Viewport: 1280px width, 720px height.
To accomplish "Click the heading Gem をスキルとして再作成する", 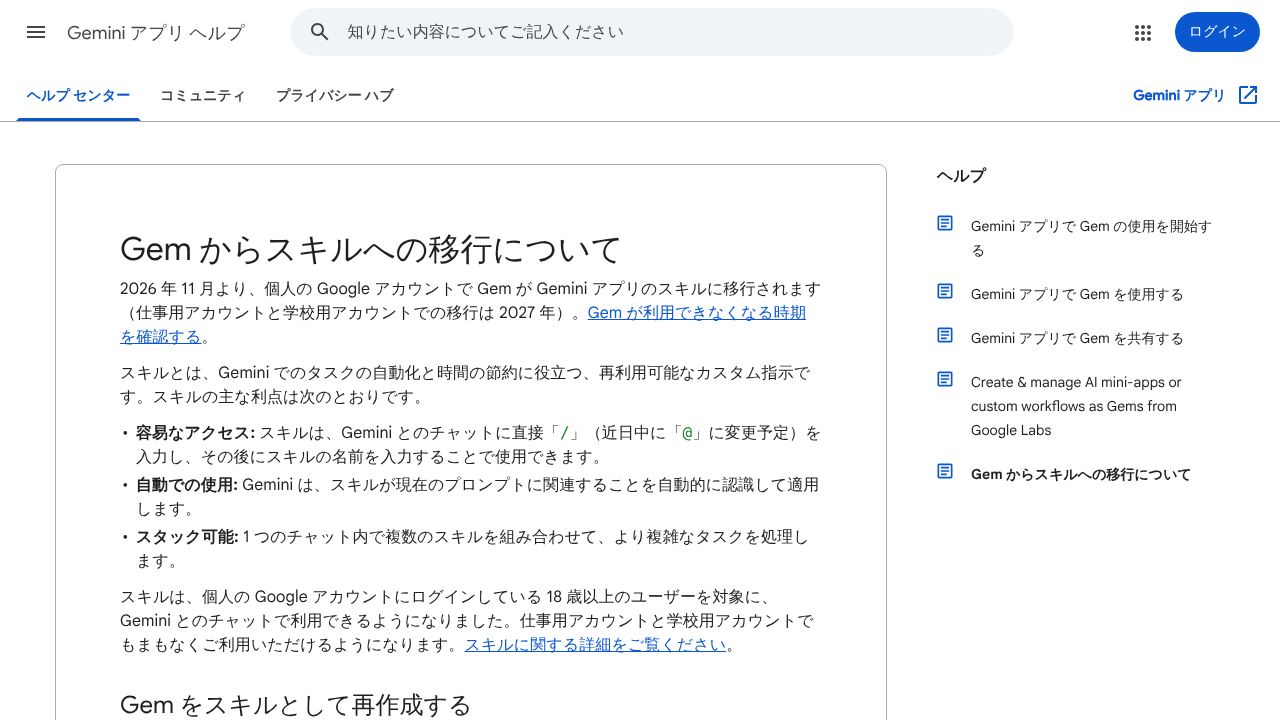I will coord(295,705).
